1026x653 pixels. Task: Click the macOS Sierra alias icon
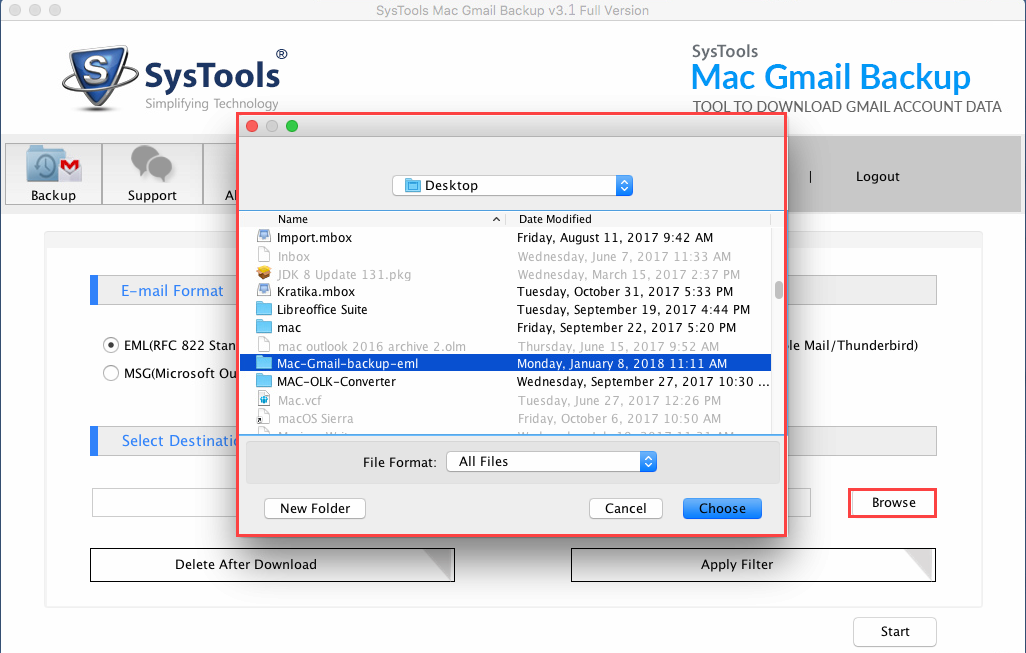[x=264, y=417]
